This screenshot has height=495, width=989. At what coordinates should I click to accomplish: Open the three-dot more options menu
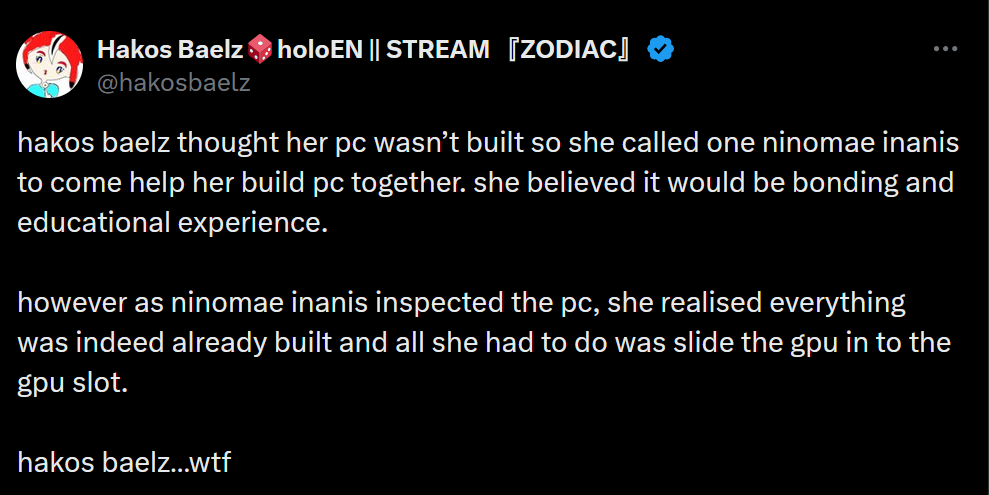945,49
